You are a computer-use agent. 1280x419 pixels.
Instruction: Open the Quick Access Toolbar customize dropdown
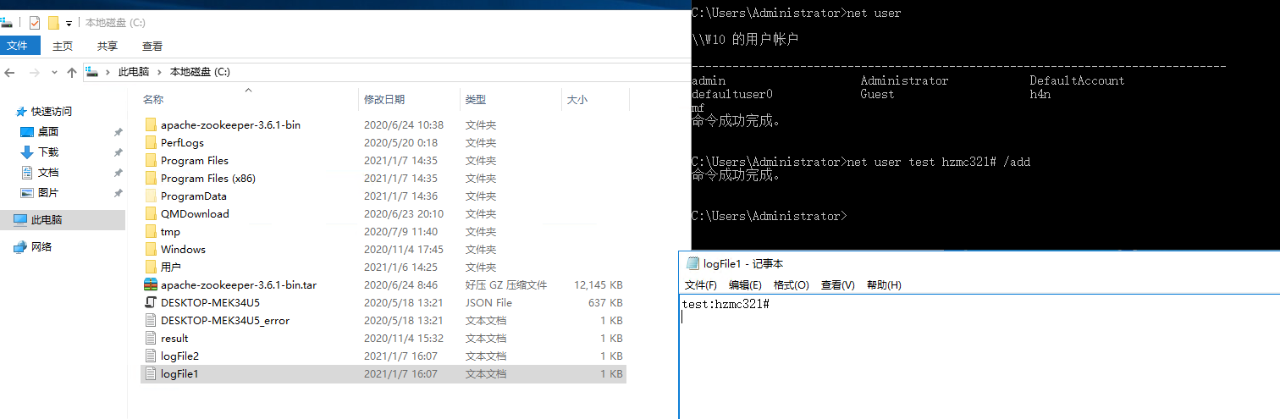click(x=69, y=23)
